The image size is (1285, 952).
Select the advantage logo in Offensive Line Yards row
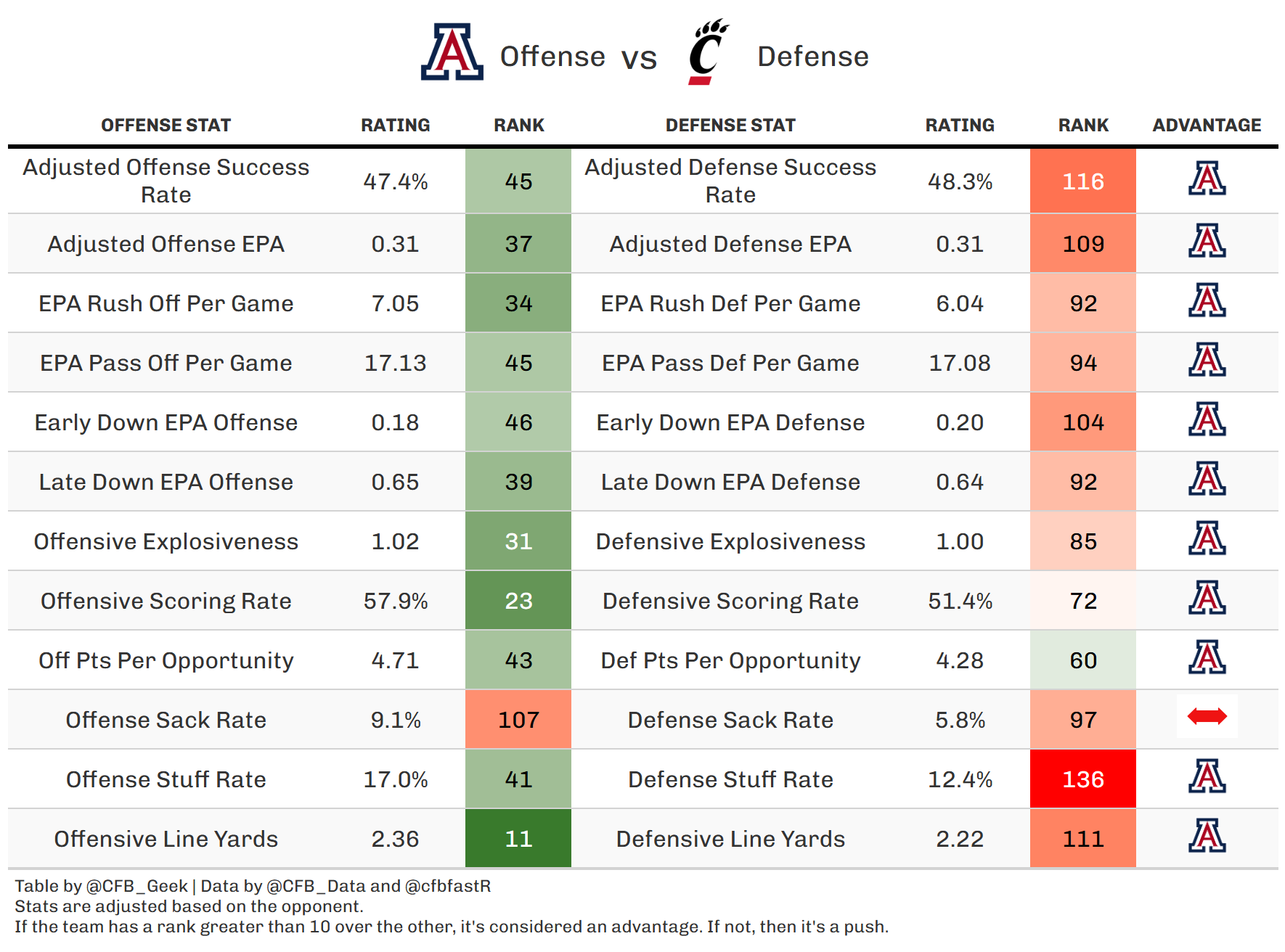click(x=1207, y=836)
